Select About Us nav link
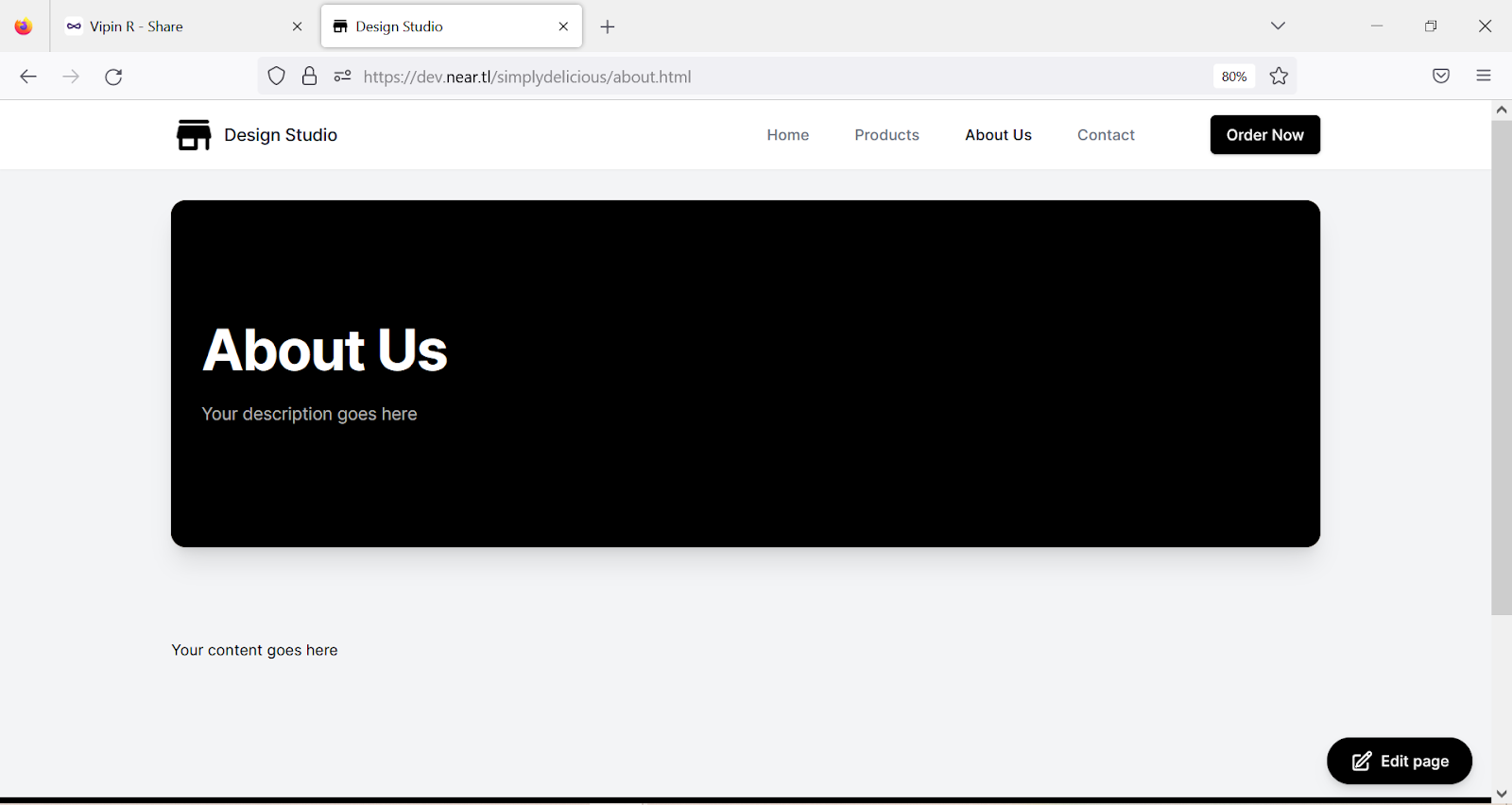The width and height of the screenshot is (1512, 805). pos(998,135)
